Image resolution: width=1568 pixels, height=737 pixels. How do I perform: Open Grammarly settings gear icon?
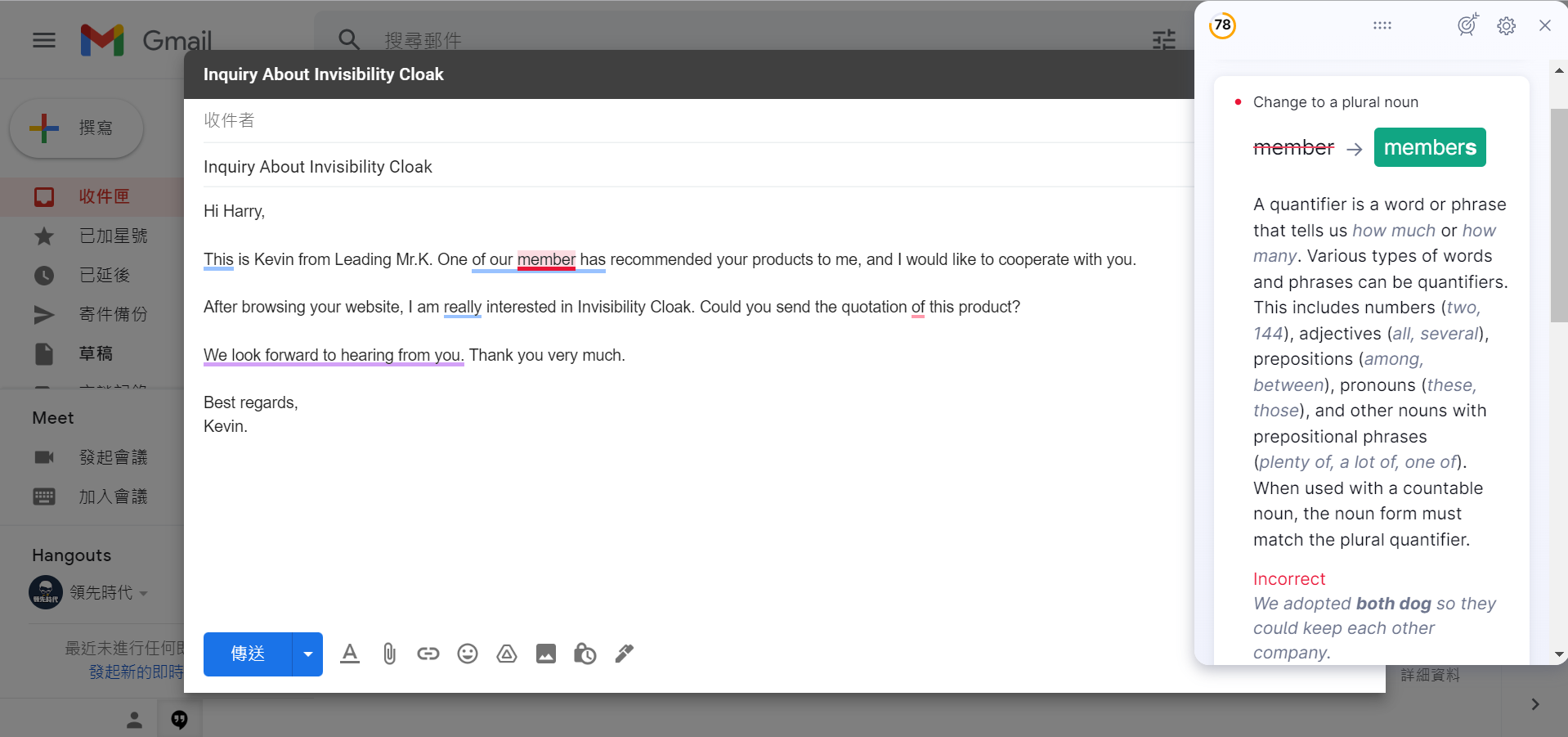click(1507, 26)
